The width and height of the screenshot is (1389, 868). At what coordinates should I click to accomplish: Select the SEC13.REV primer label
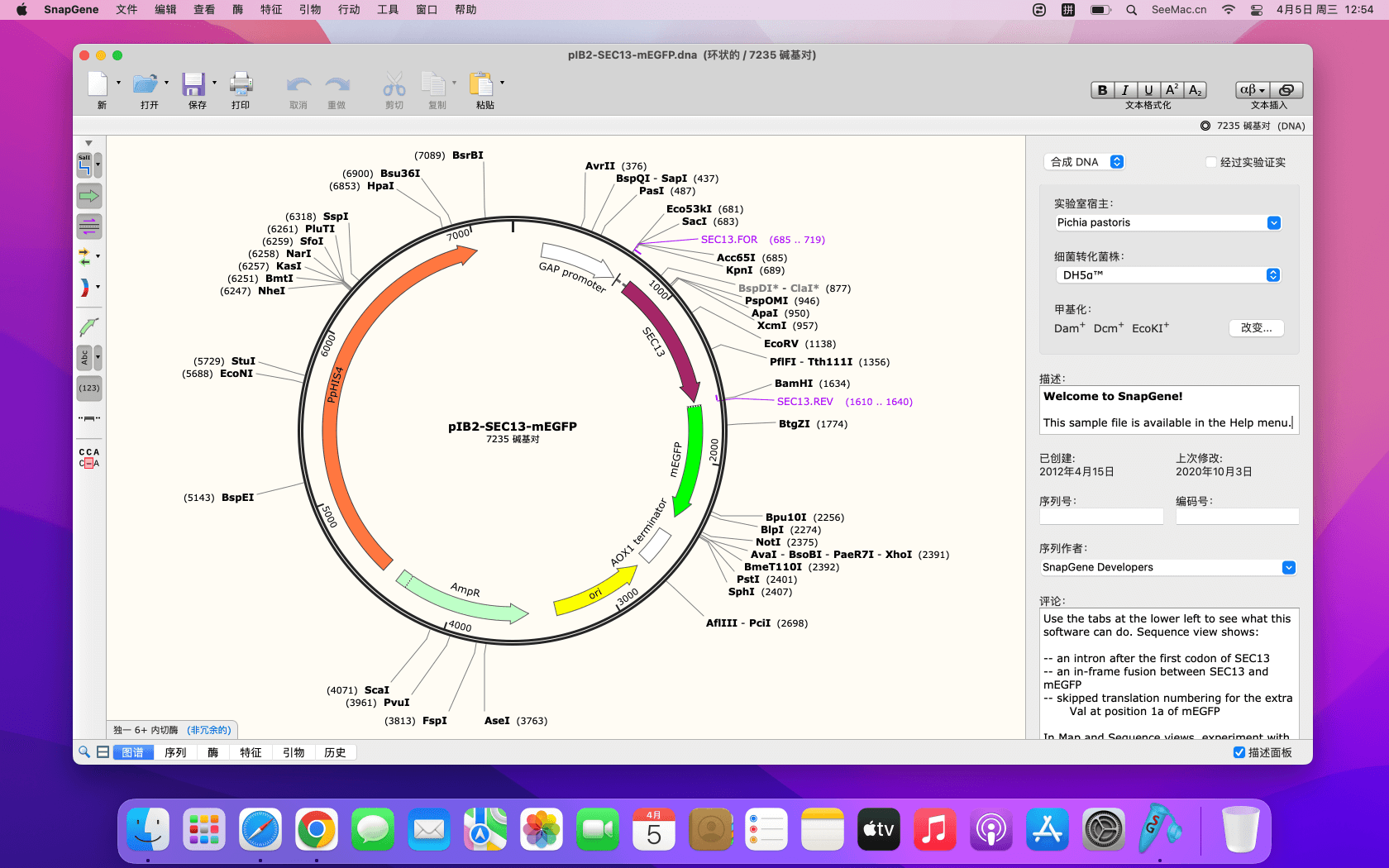tap(805, 402)
